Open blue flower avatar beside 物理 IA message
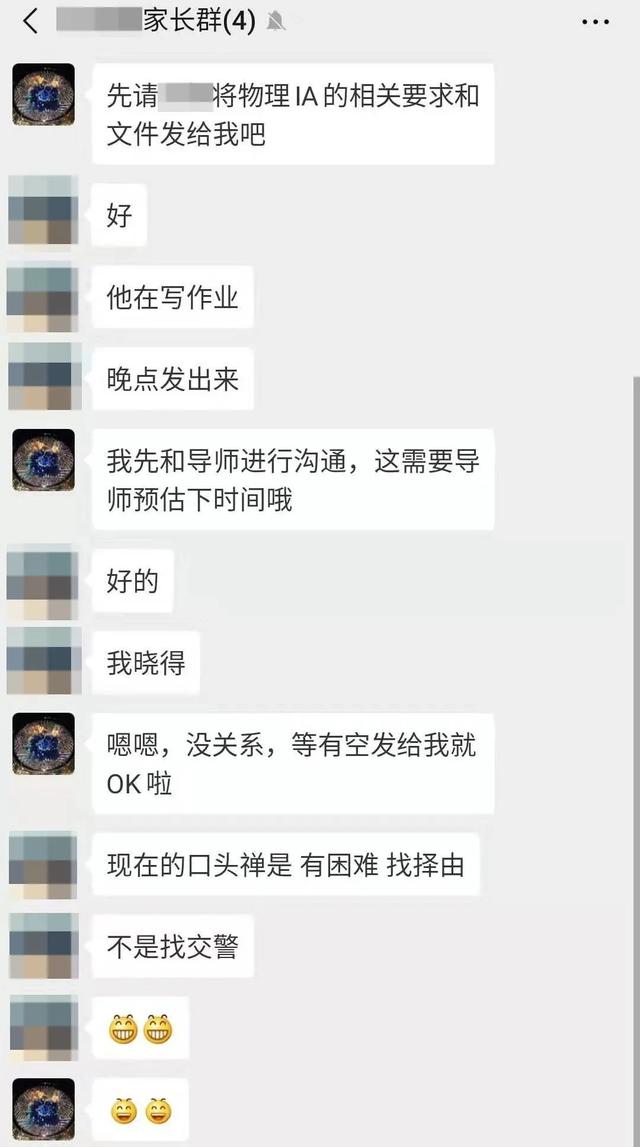640x1147 pixels. pos(43,94)
